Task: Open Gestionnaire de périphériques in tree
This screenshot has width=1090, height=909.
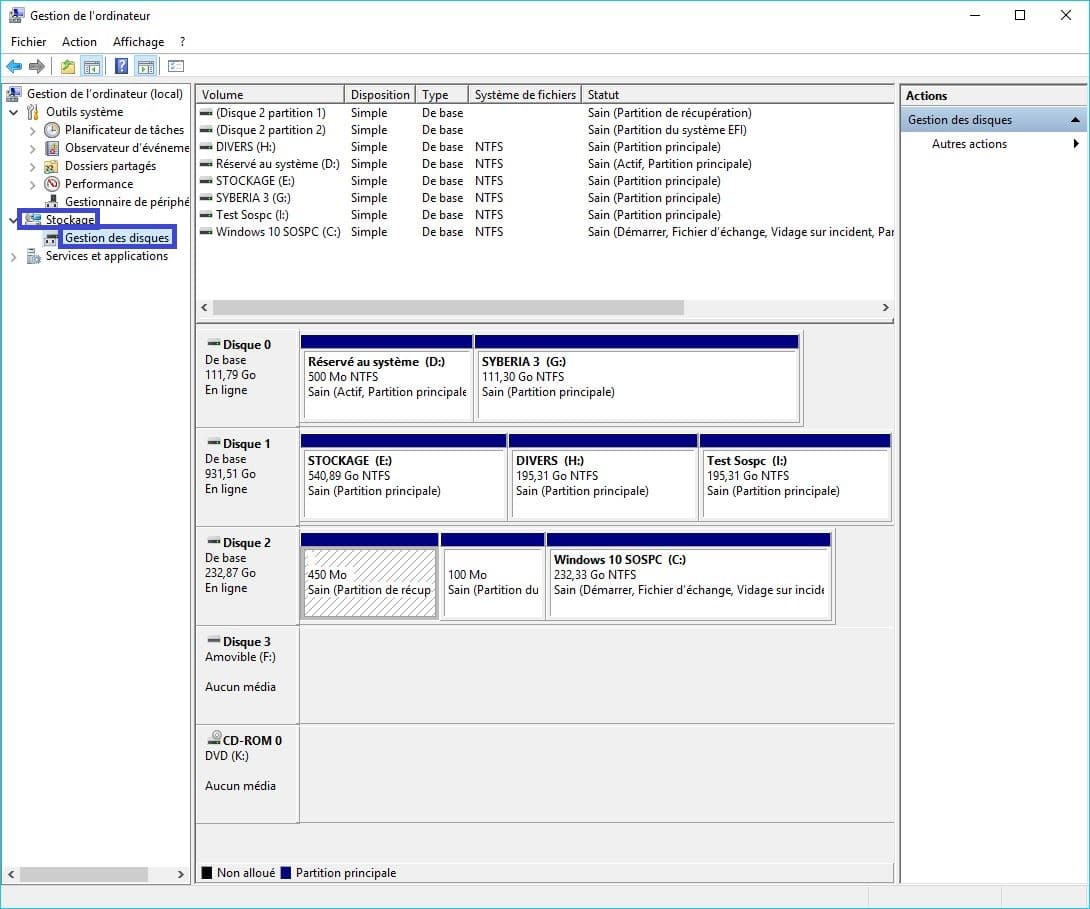Action: 126,202
